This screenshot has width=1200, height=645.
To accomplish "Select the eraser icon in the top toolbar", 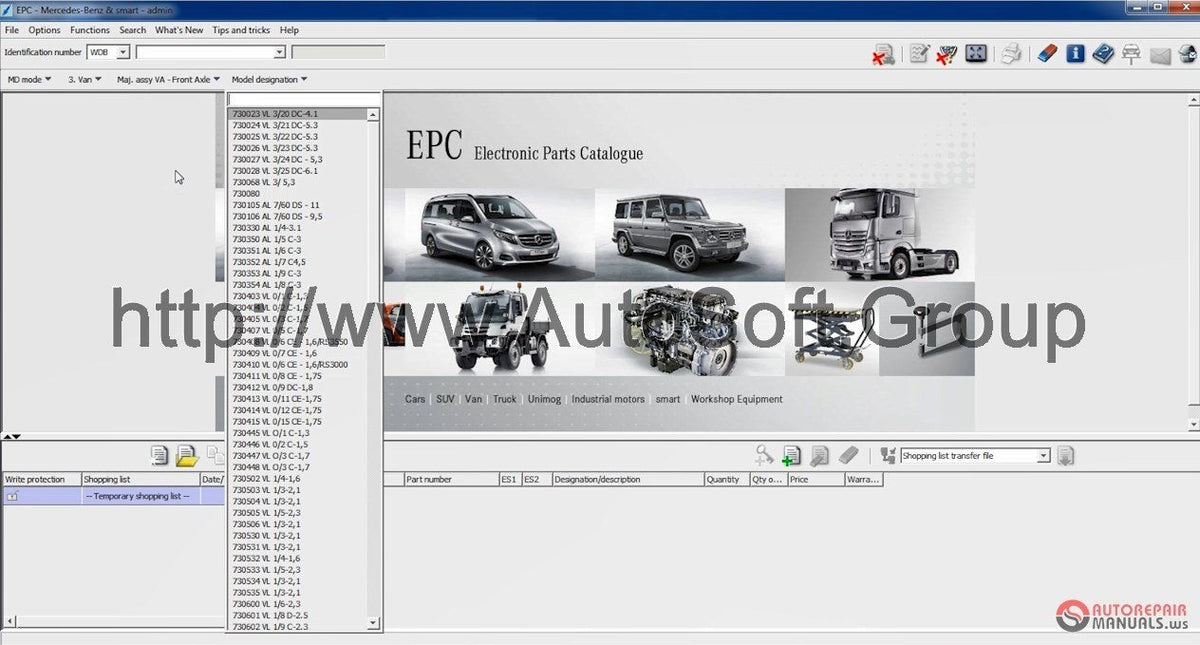I will pyautogui.click(x=1048, y=52).
